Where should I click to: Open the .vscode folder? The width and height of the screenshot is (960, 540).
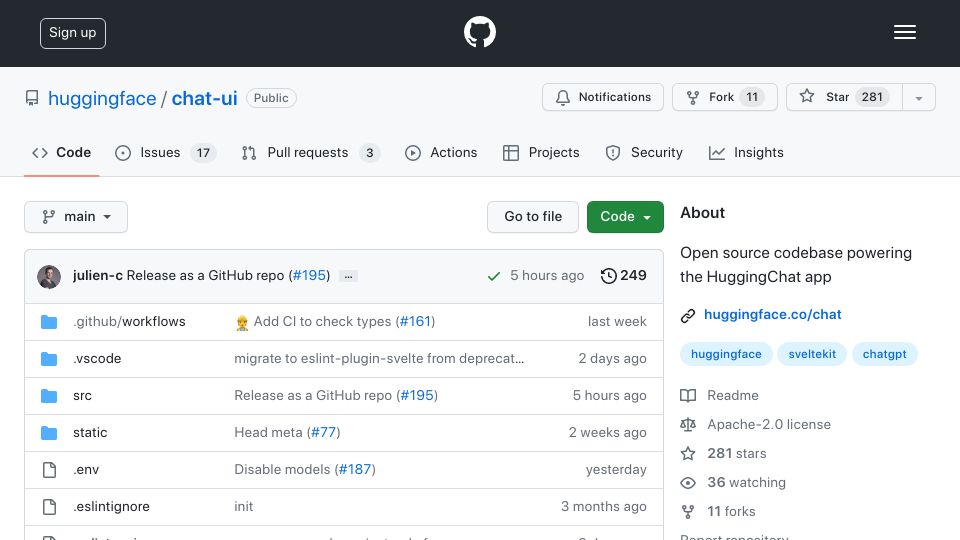pyautogui.click(x=97, y=358)
